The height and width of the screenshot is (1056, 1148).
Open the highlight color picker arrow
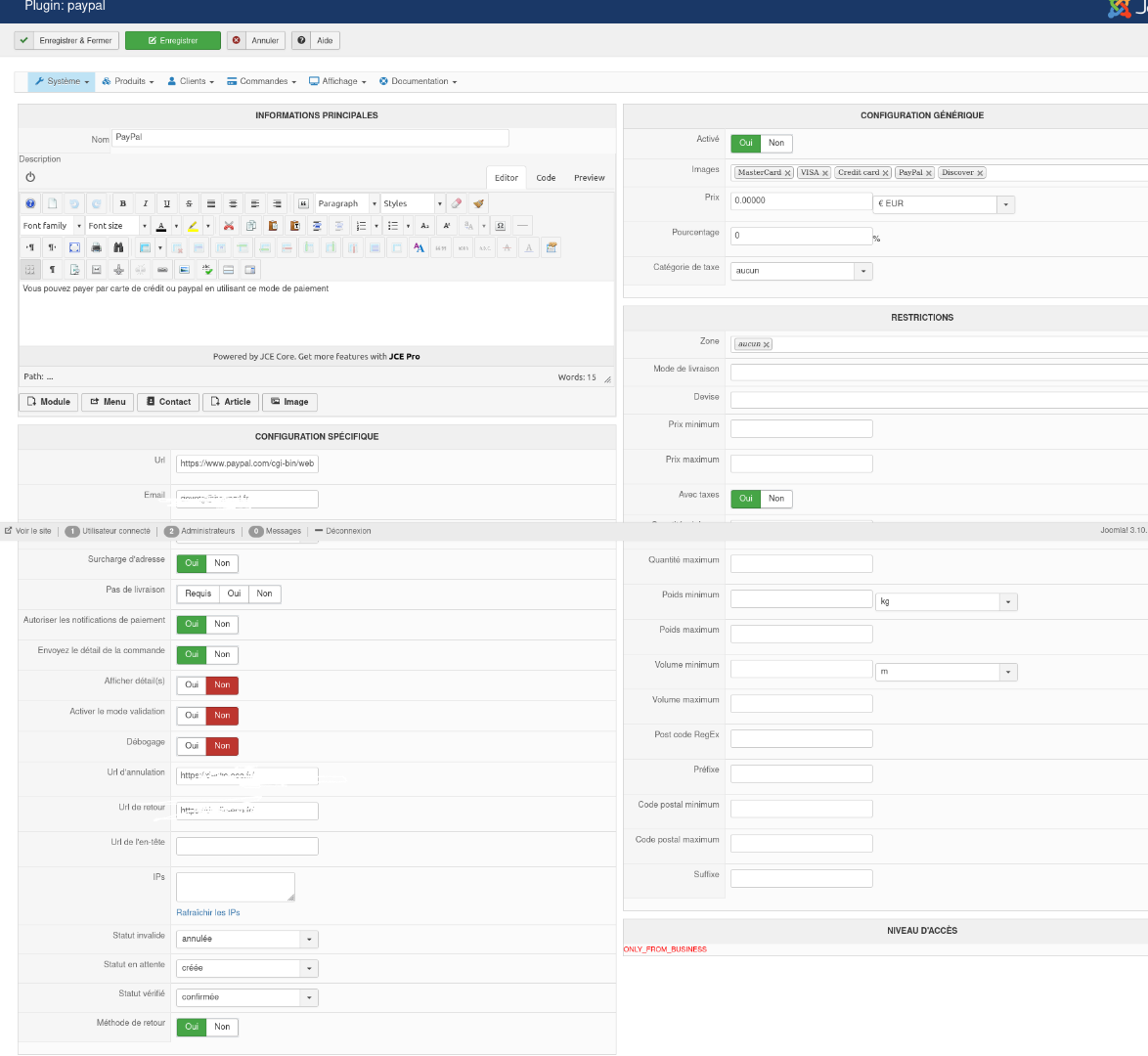(x=208, y=226)
